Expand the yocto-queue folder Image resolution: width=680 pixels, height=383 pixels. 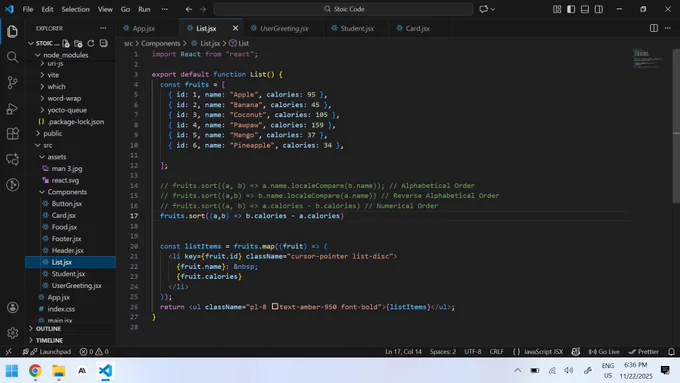pyautogui.click(x=67, y=110)
